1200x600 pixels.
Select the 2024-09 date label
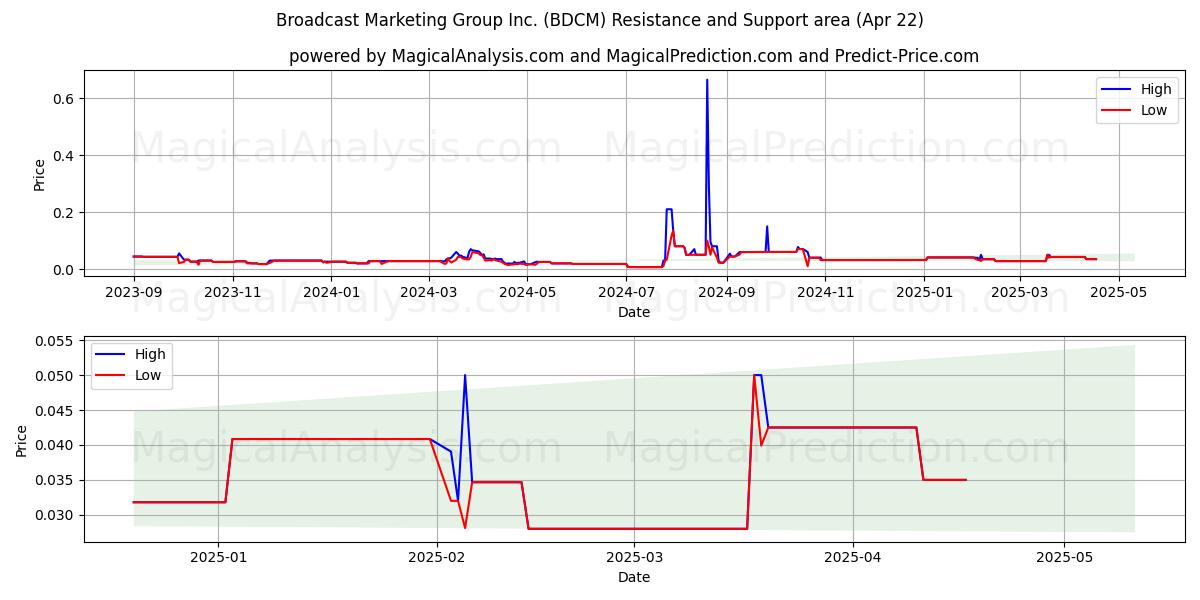(x=726, y=292)
